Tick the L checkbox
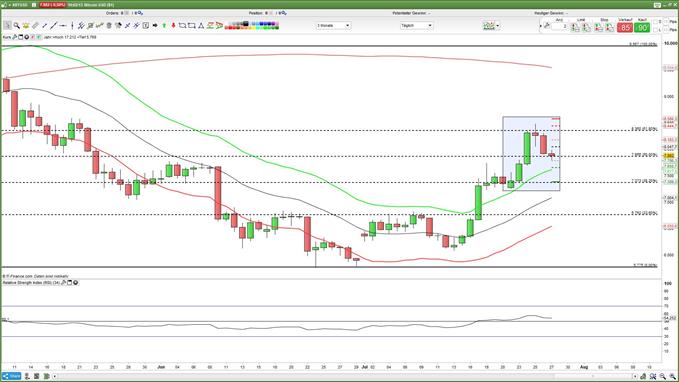The width and height of the screenshot is (679, 382). tap(655, 29)
